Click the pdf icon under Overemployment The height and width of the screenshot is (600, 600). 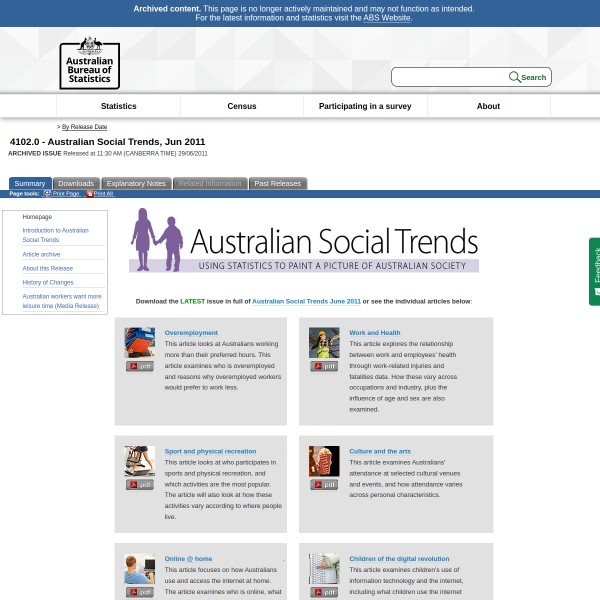tap(139, 366)
